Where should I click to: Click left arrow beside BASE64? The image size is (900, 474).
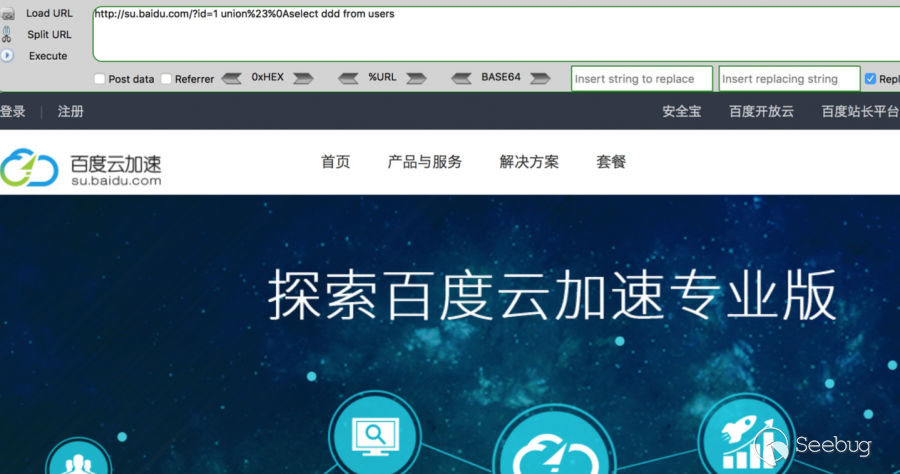[x=461, y=78]
